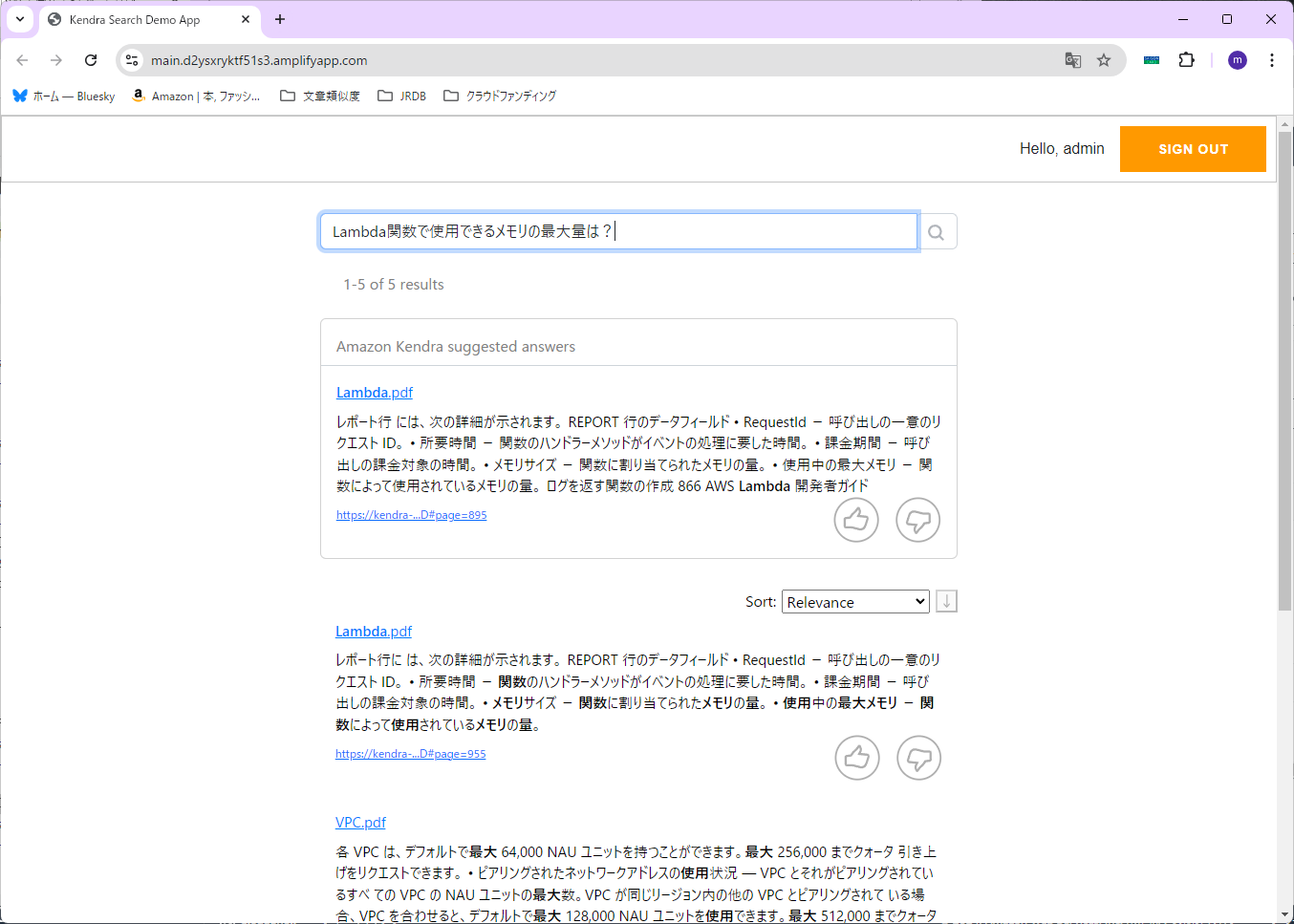Click the "Hello, admin" greeting

point(1062,149)
